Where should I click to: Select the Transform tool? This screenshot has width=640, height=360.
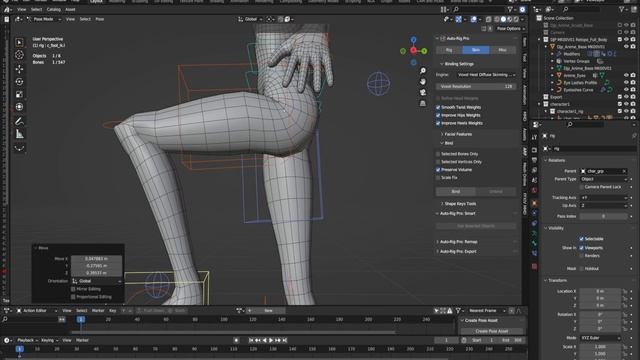click(x=19, y=107)
